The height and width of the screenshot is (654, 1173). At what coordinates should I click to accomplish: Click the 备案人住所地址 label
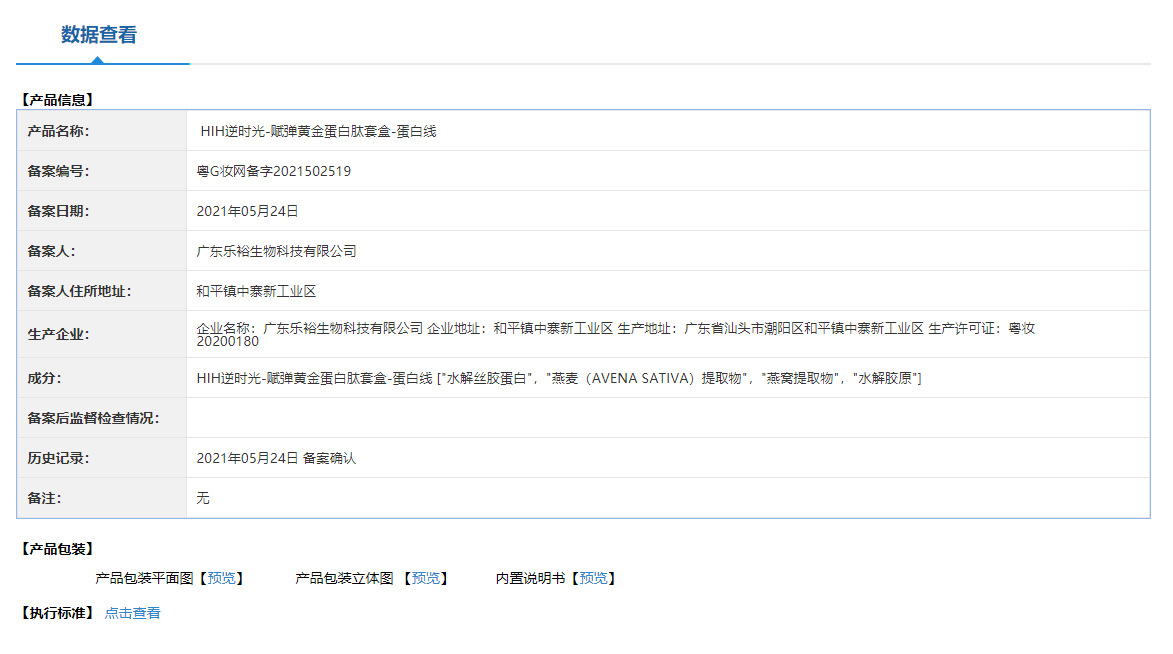pos(79,291)
